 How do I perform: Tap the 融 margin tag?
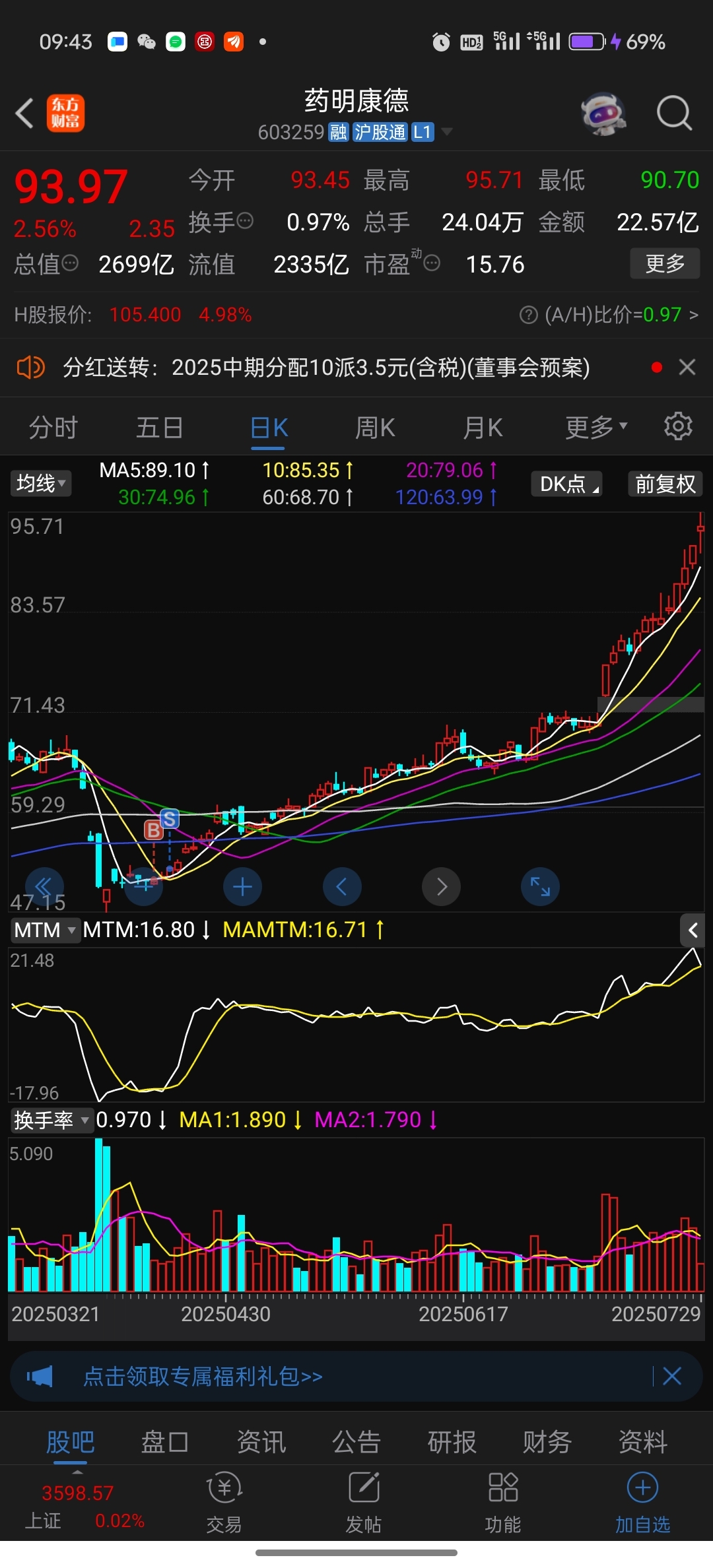click(339, 132)
